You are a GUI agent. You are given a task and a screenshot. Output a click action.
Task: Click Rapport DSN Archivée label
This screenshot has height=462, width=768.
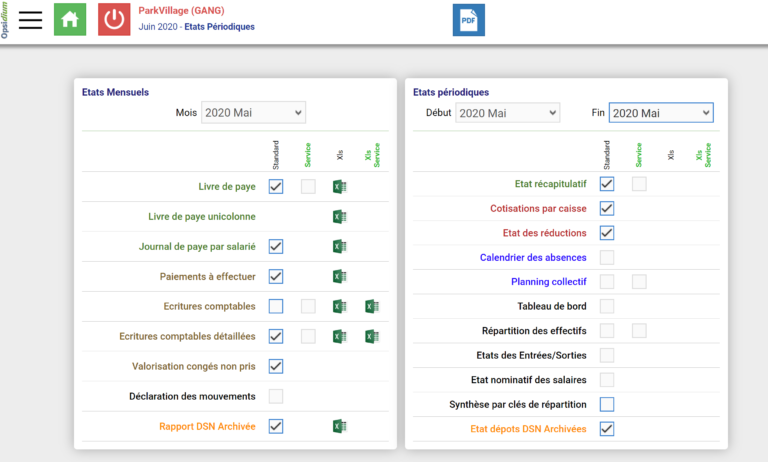207,426
